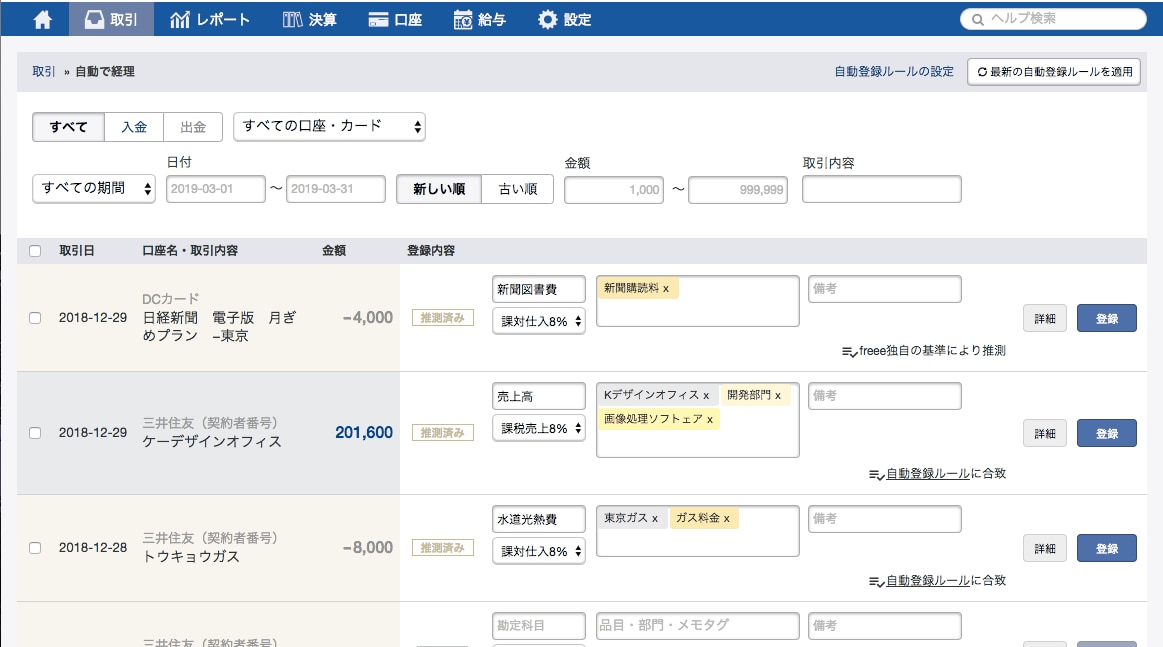Click 登録 for 日経新聞 row
Image resolution: width=1163 pixels, height=647 pixels.
[1107, 318]
